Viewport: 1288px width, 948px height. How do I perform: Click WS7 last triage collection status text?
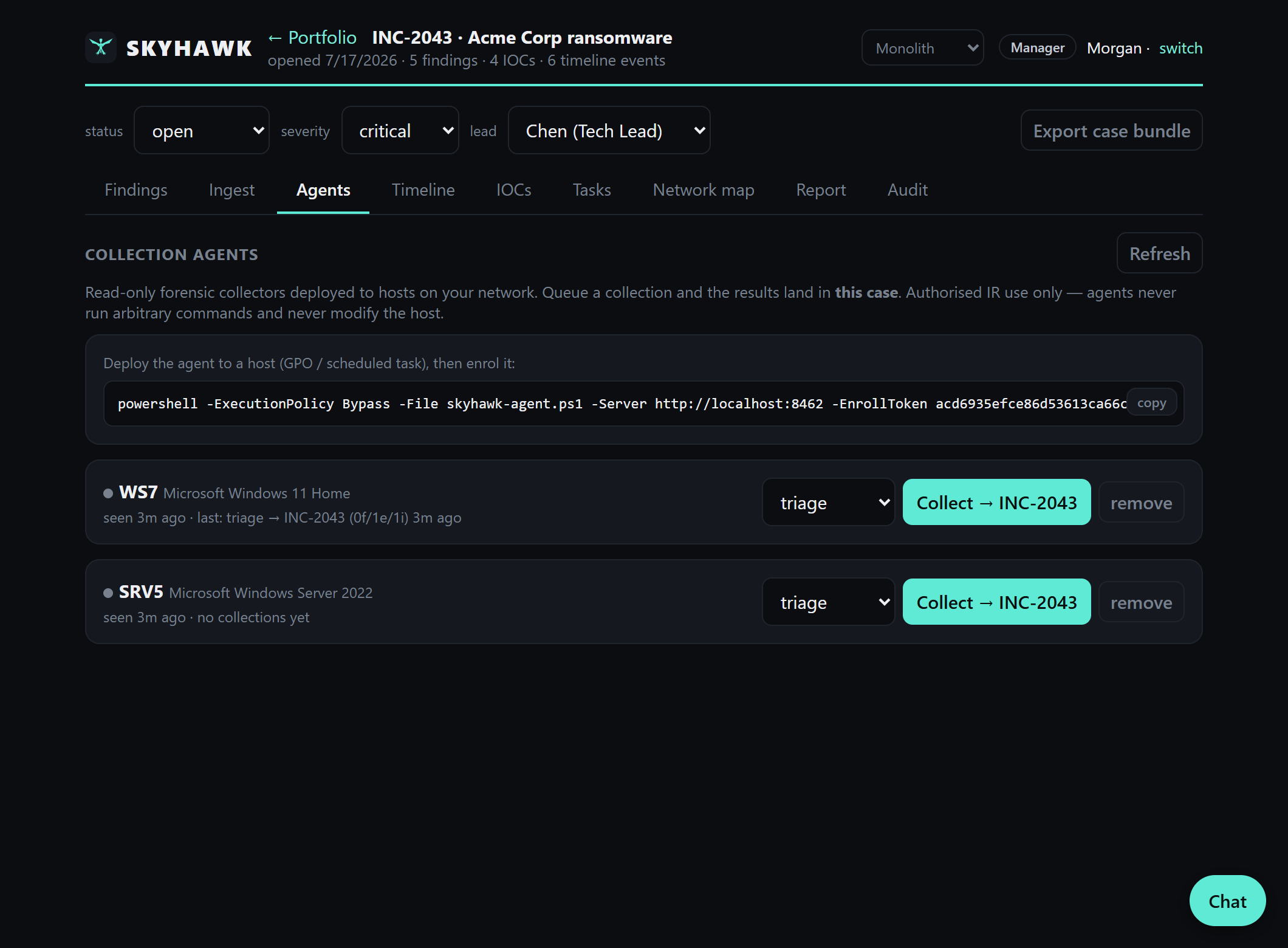pos(329,518)
